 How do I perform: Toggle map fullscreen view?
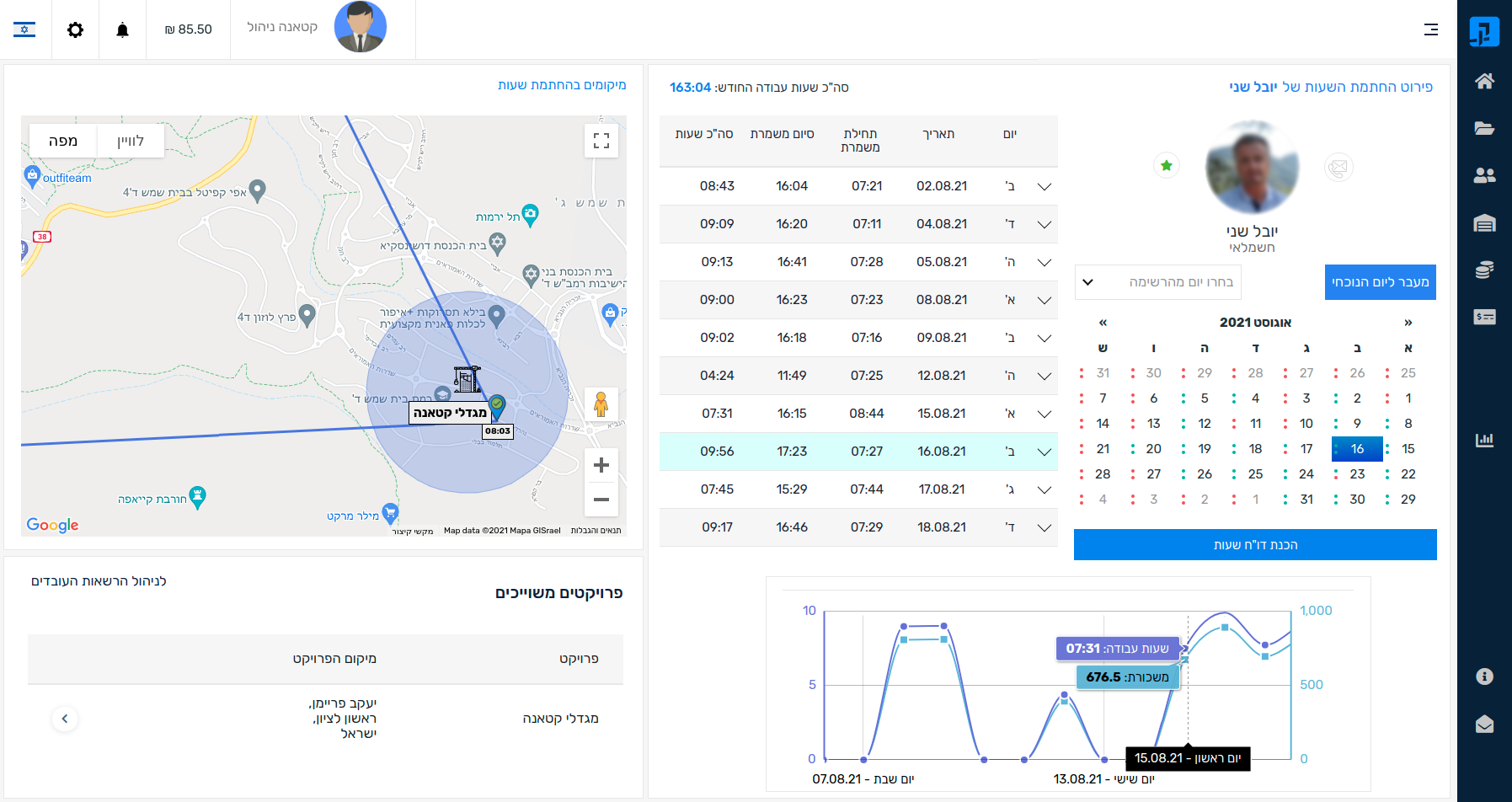601,141
